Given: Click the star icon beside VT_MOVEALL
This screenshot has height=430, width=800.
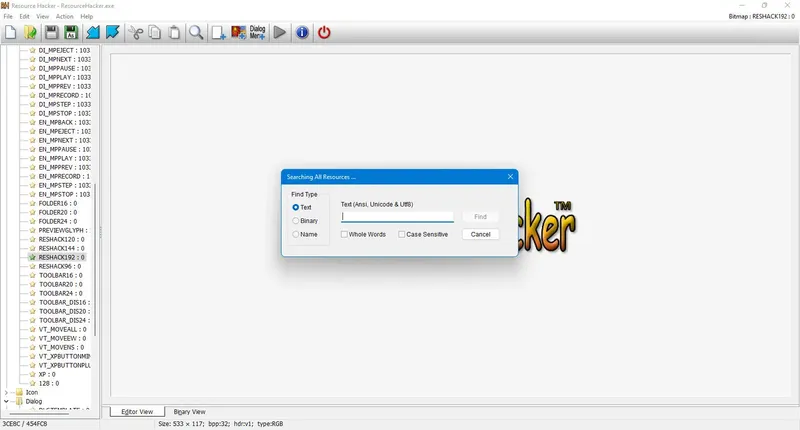Looking at the screenshot, I should [33, 330].
